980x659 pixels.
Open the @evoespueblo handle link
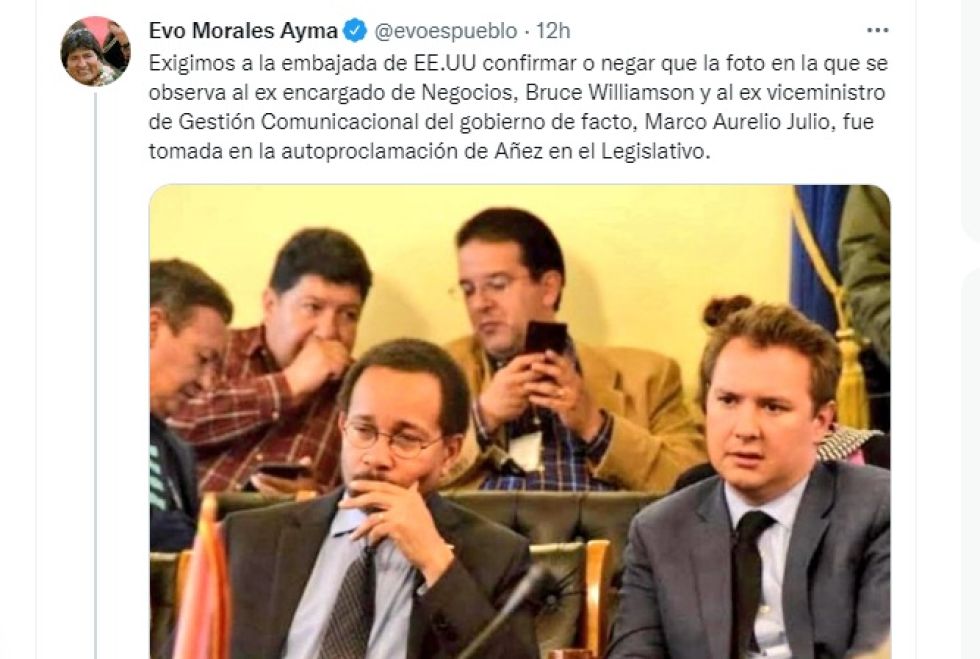pyautogui.click(x=446, y=31)
